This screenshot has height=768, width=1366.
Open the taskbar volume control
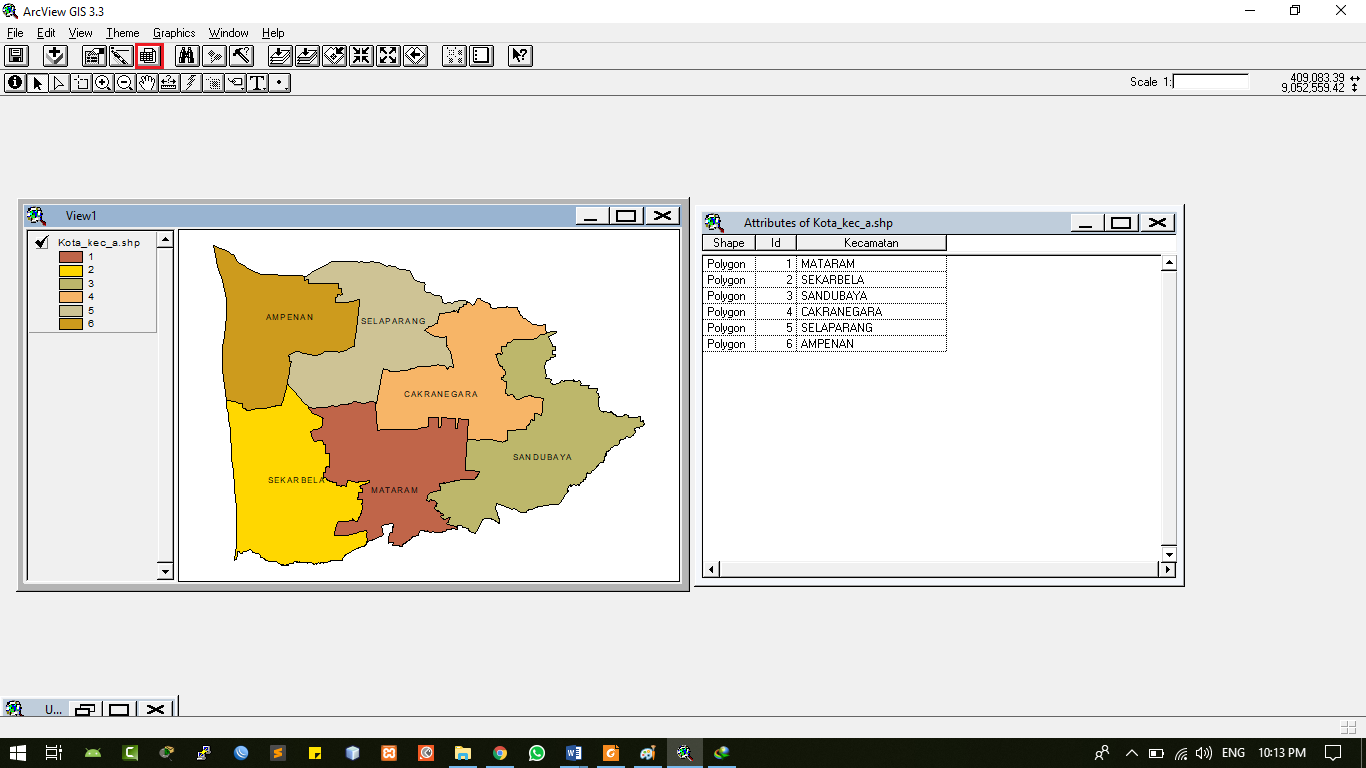pos(1204,753)
